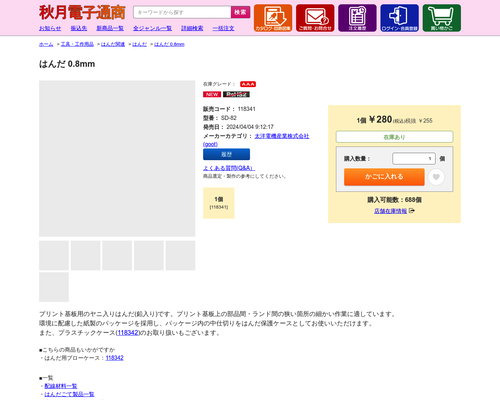Select the 1個 [118341] variant box

pyautogui.click(x=219, y=203)
